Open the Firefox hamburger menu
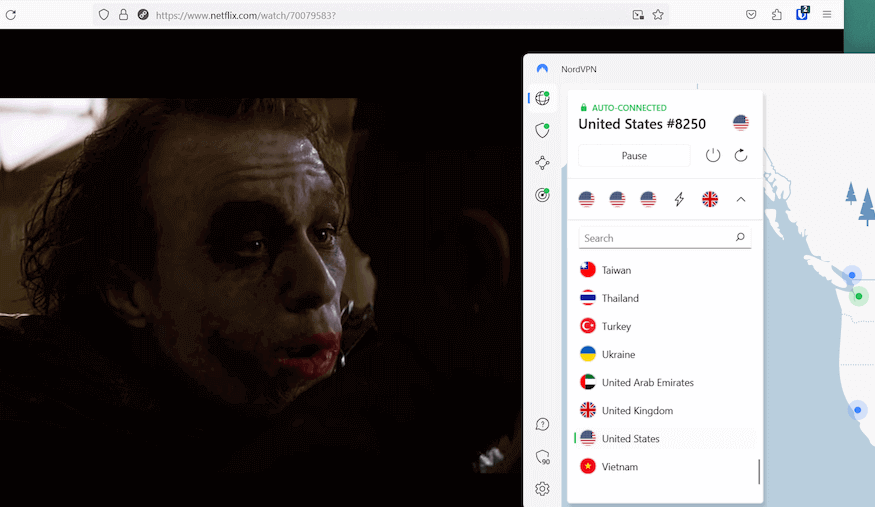Screen dimensions: 875x507 click(x=827, y=15)
